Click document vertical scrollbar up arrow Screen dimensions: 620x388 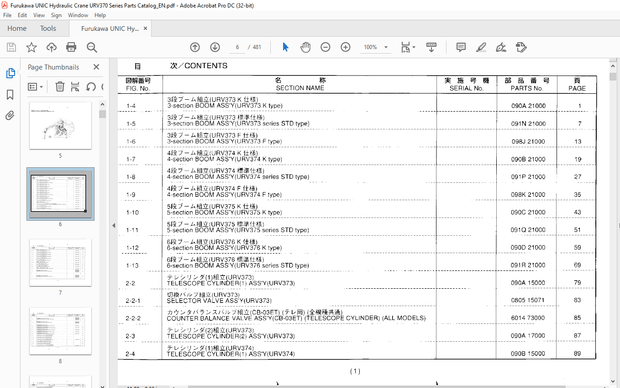click(613, 66)
